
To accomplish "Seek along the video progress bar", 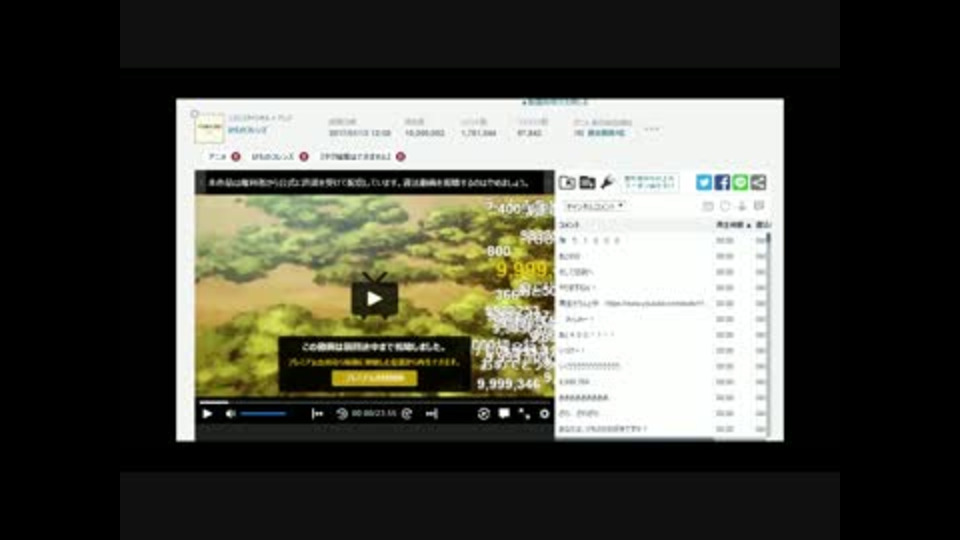I will point(375,402).
